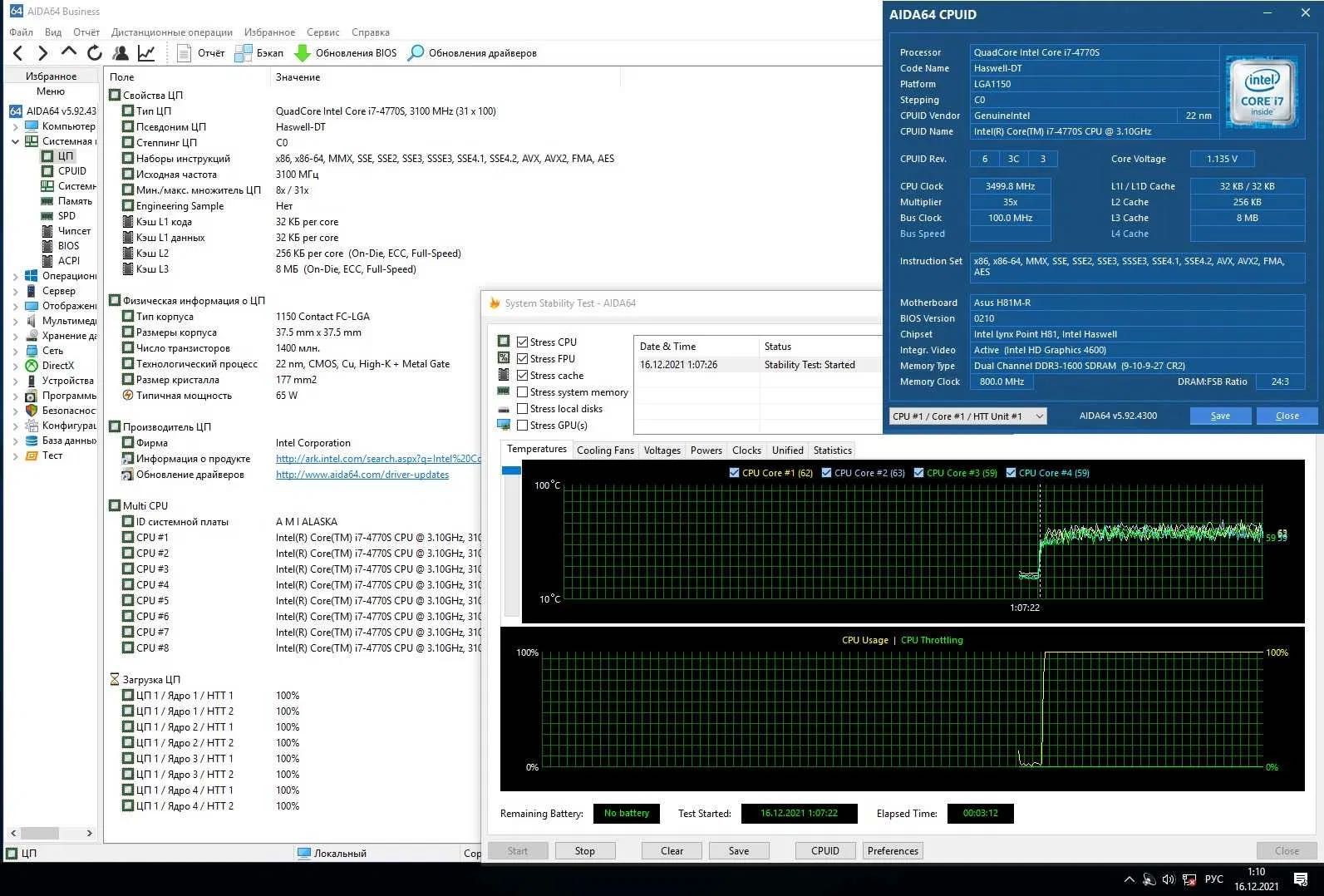Switch to the Statistics tab
Image resolution: width=1324 pixels, height=896 pixels.
[x=832, y=450]
